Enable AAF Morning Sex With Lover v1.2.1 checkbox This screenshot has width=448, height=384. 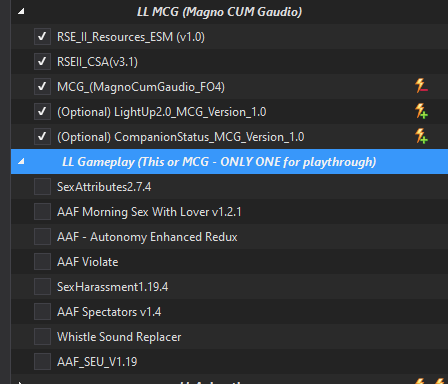42,212
